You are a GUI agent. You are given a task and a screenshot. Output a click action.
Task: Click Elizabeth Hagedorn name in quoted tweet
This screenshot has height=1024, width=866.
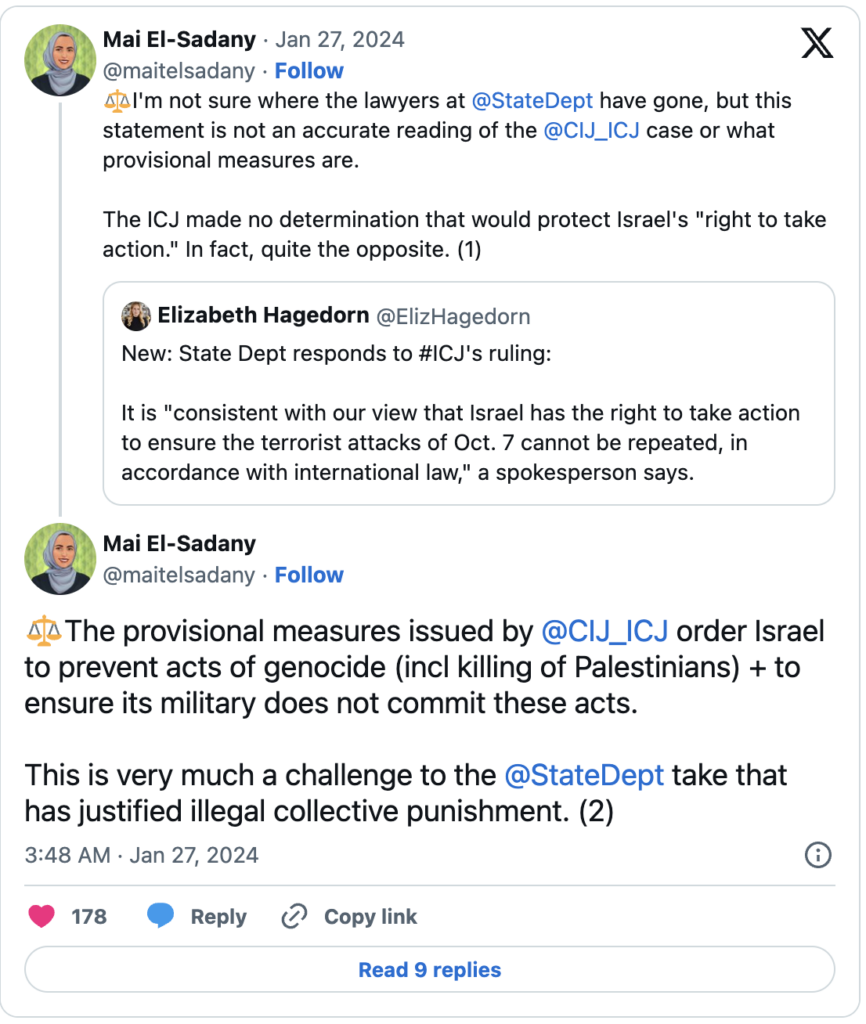coord(262,316)
